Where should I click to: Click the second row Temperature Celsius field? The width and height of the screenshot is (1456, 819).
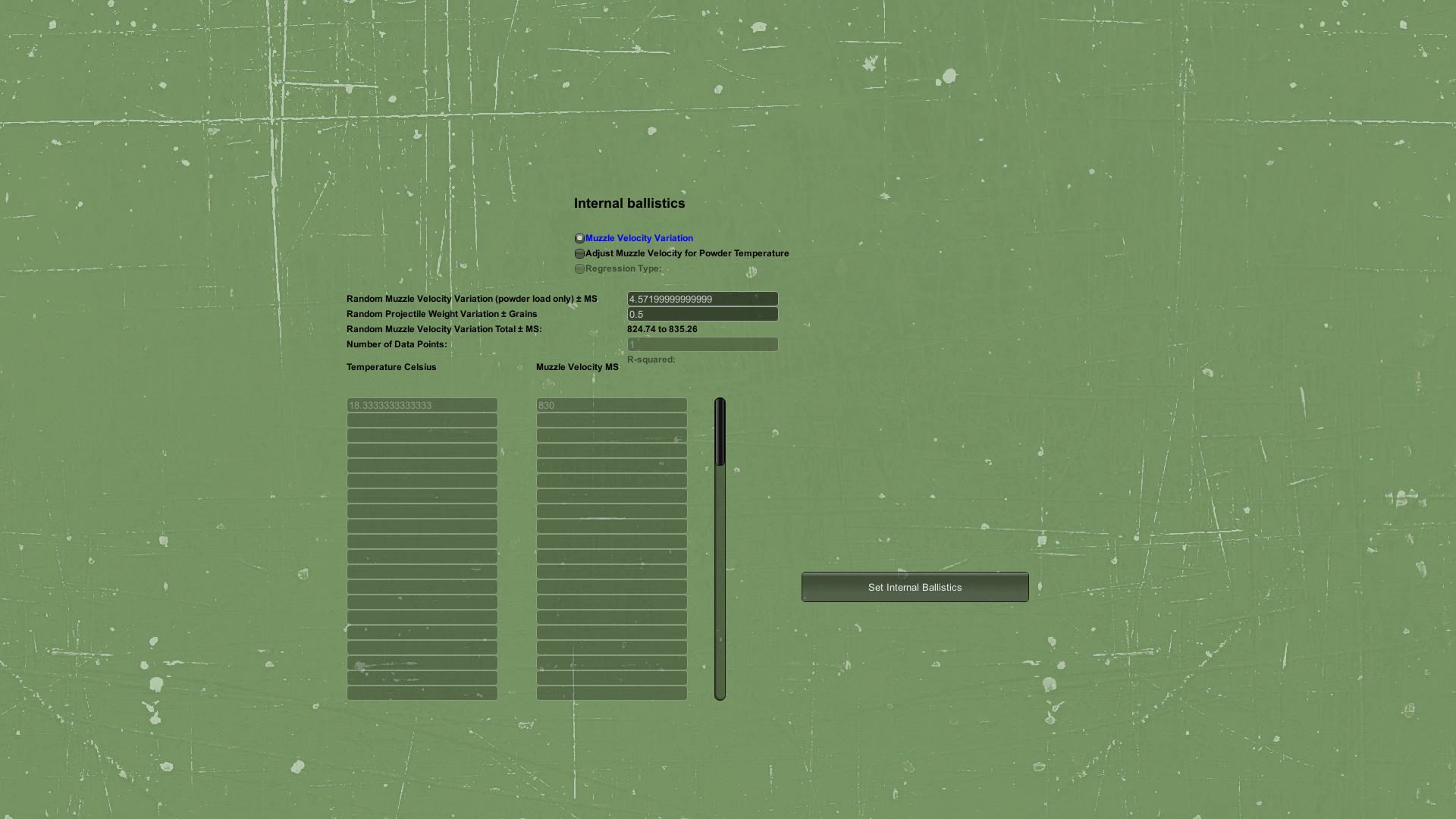click(x=422, y=420)
